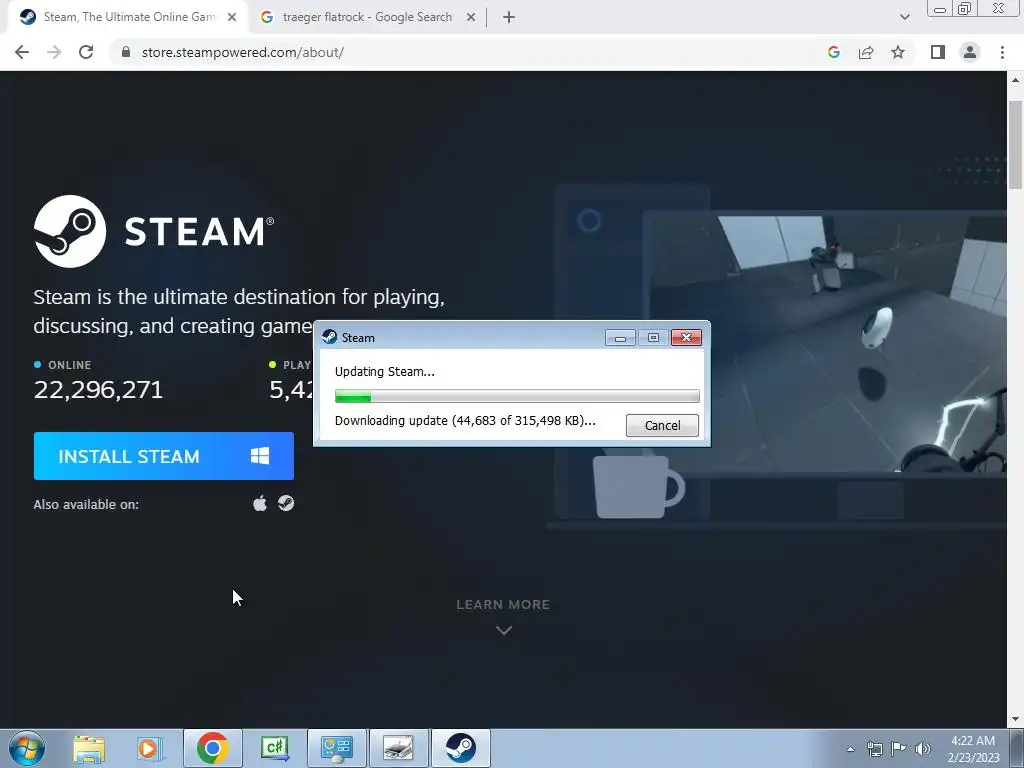Click the browser forward arrow
Viewport: 1024px width, 768px height.
coord(54,52)
